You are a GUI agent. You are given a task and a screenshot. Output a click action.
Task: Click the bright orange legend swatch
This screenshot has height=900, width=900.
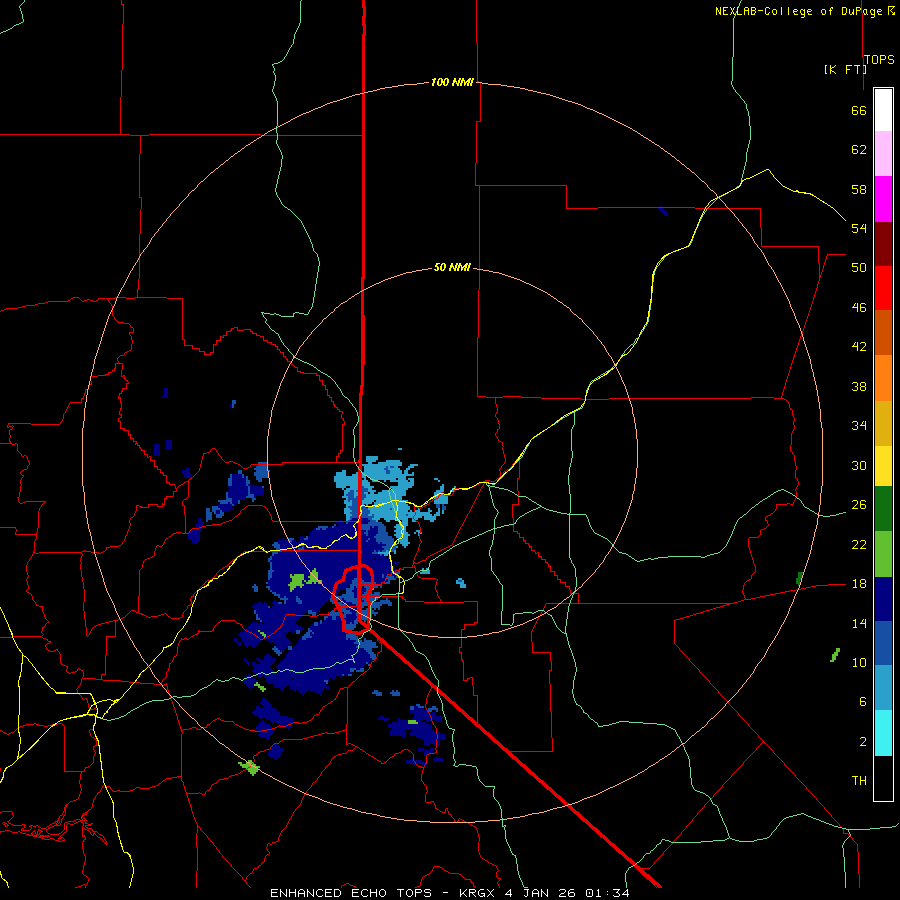click(x=883, y=378)
